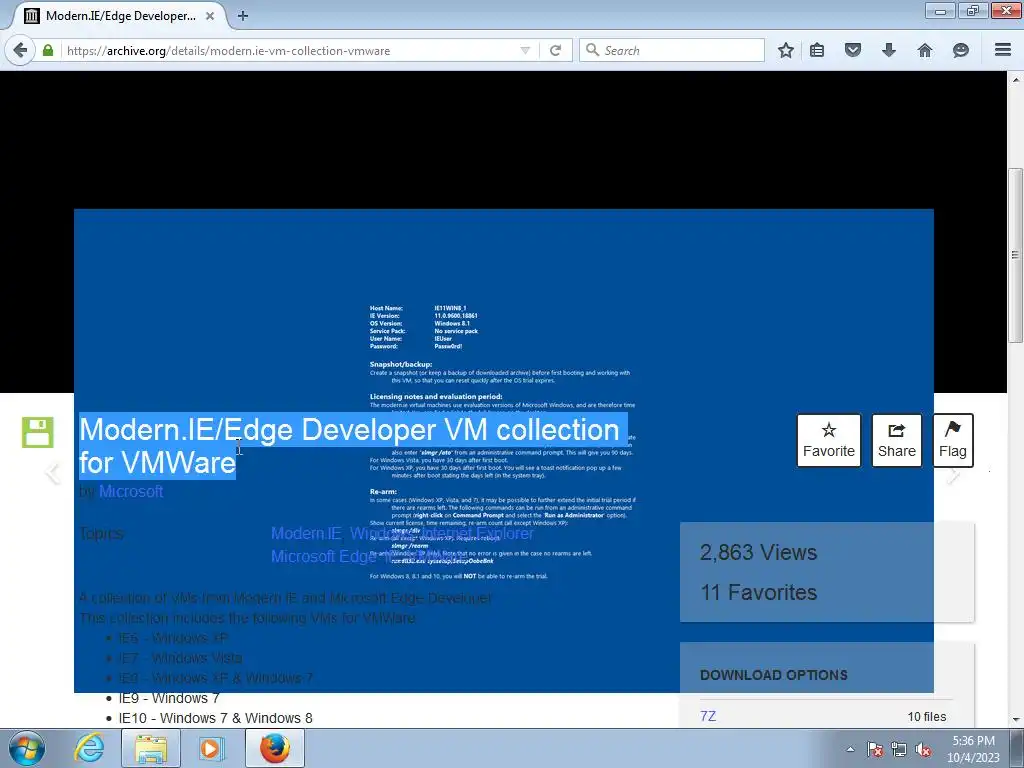Click the Action Center flag tray icon
This screenshot has width=1024, height=768.
pos(875,749)
